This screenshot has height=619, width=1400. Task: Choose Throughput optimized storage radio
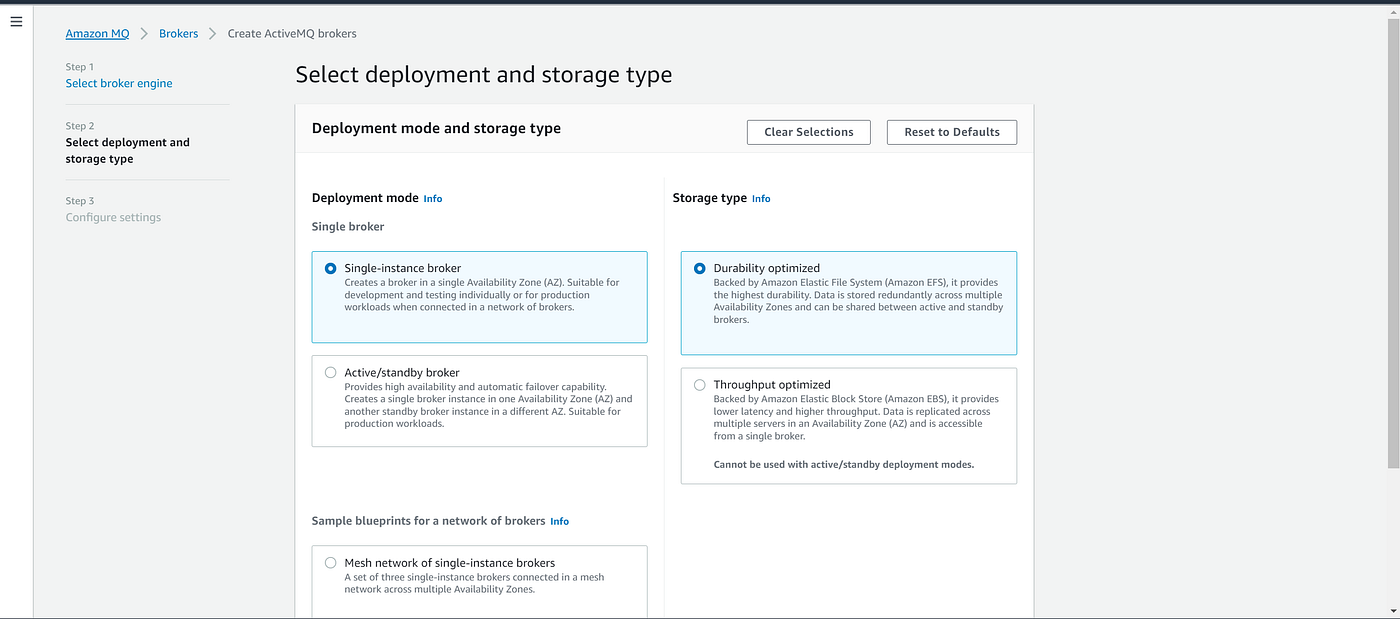pyautogui.click(x=699, y=384)
